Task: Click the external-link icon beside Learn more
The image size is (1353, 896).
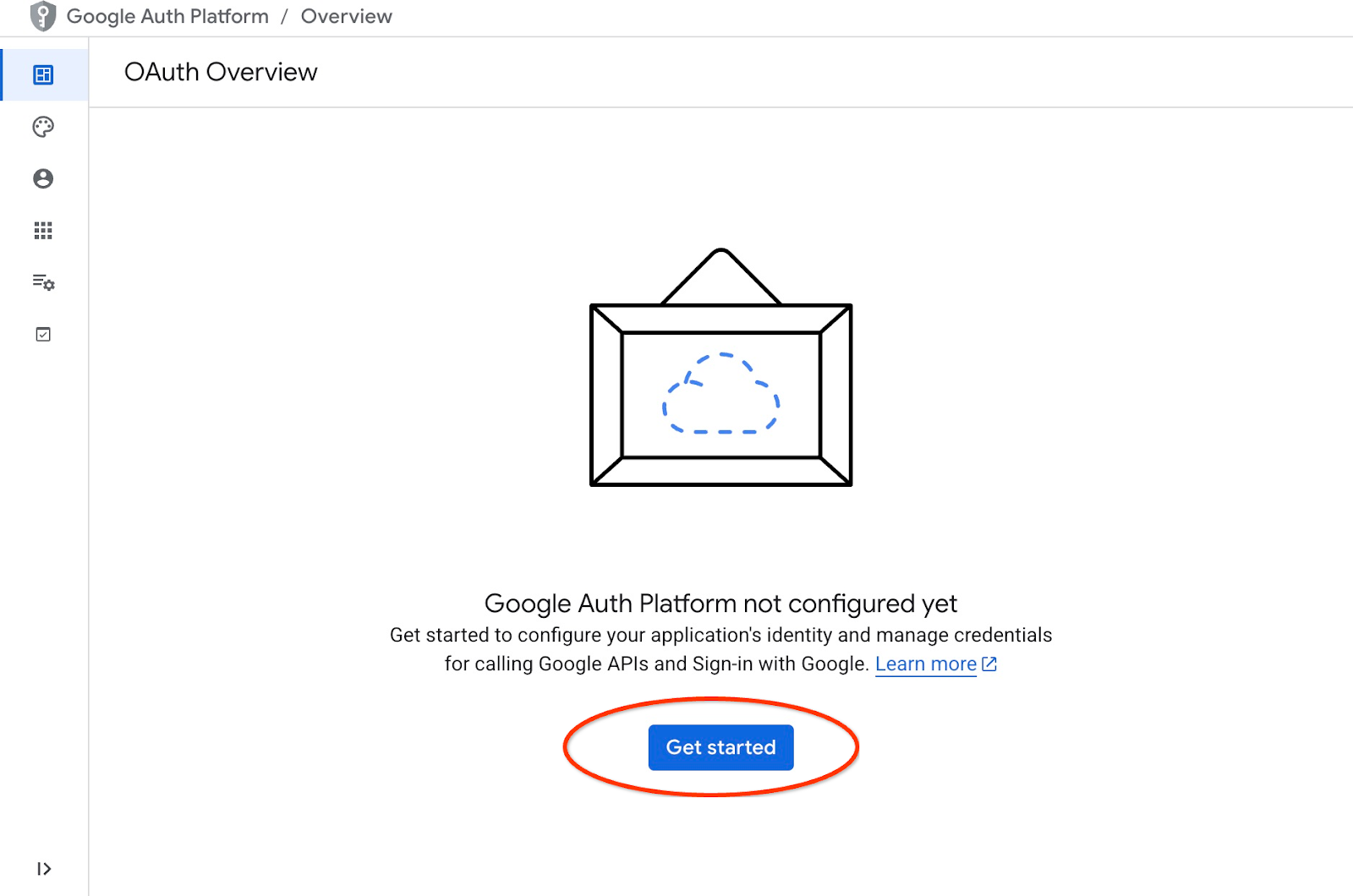Action: (989, 664)
